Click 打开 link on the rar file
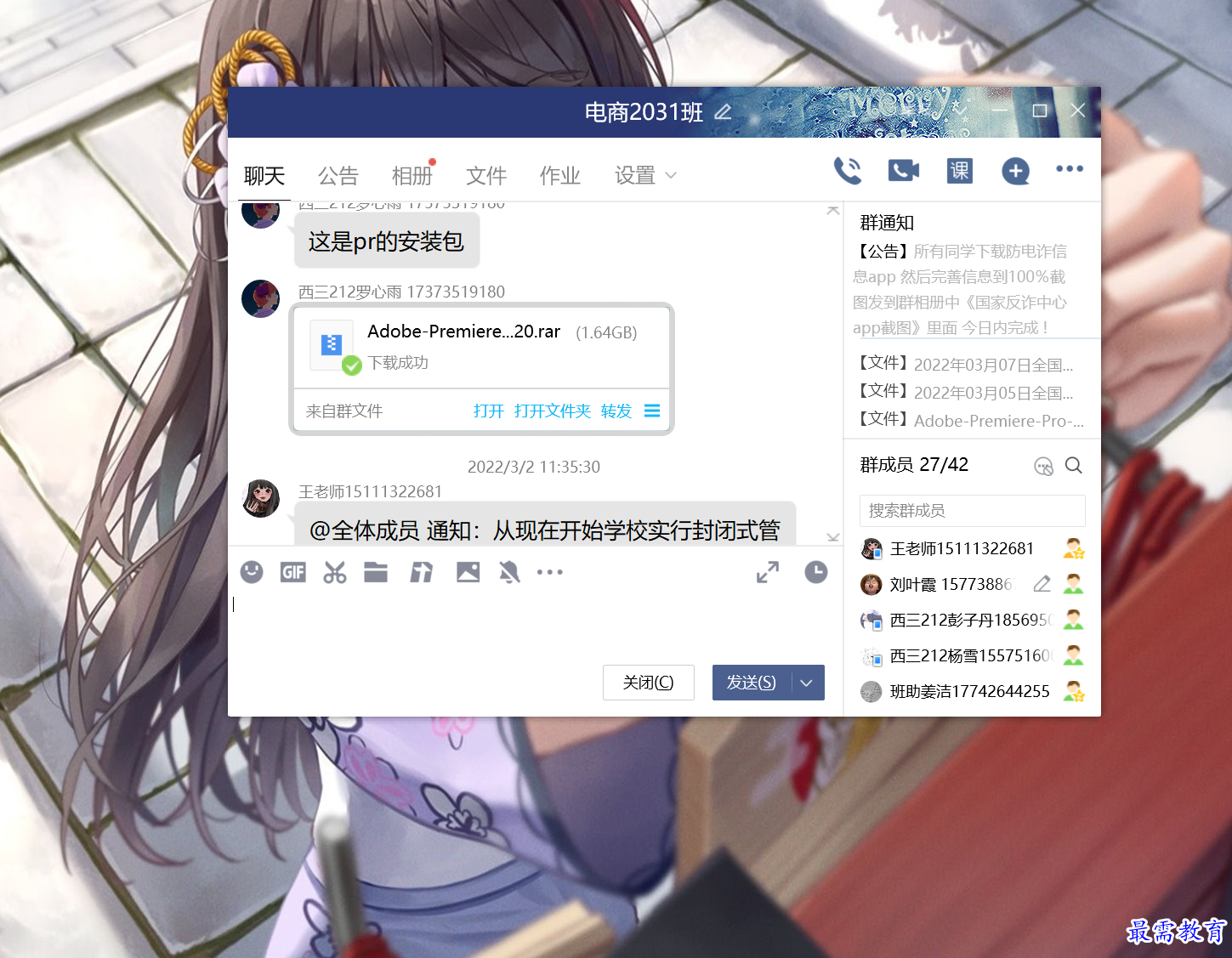The image size is (1232, 958). (489, 411)
